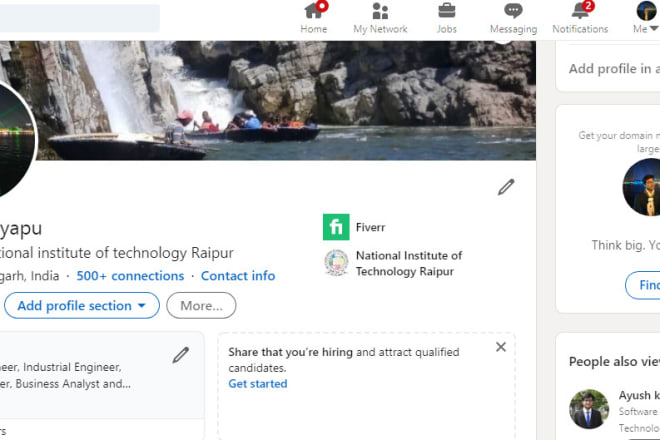Open the Me profile menu dropdown
The width and height of the screenshot is (660, 440).
coord(646,19)
